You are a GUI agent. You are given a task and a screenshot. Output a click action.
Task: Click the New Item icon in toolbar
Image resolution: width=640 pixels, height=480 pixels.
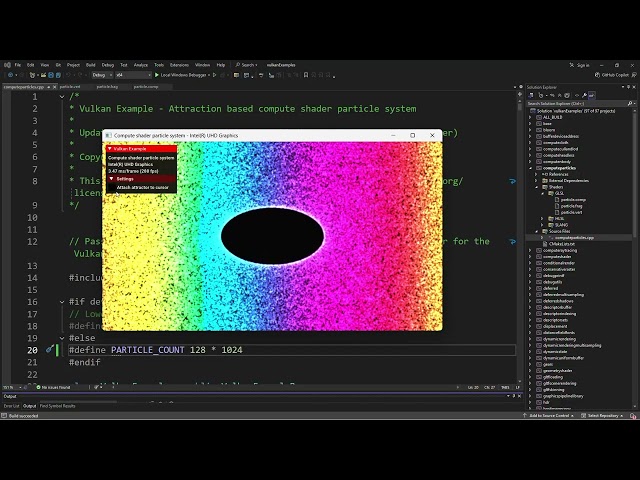[32, 75]
